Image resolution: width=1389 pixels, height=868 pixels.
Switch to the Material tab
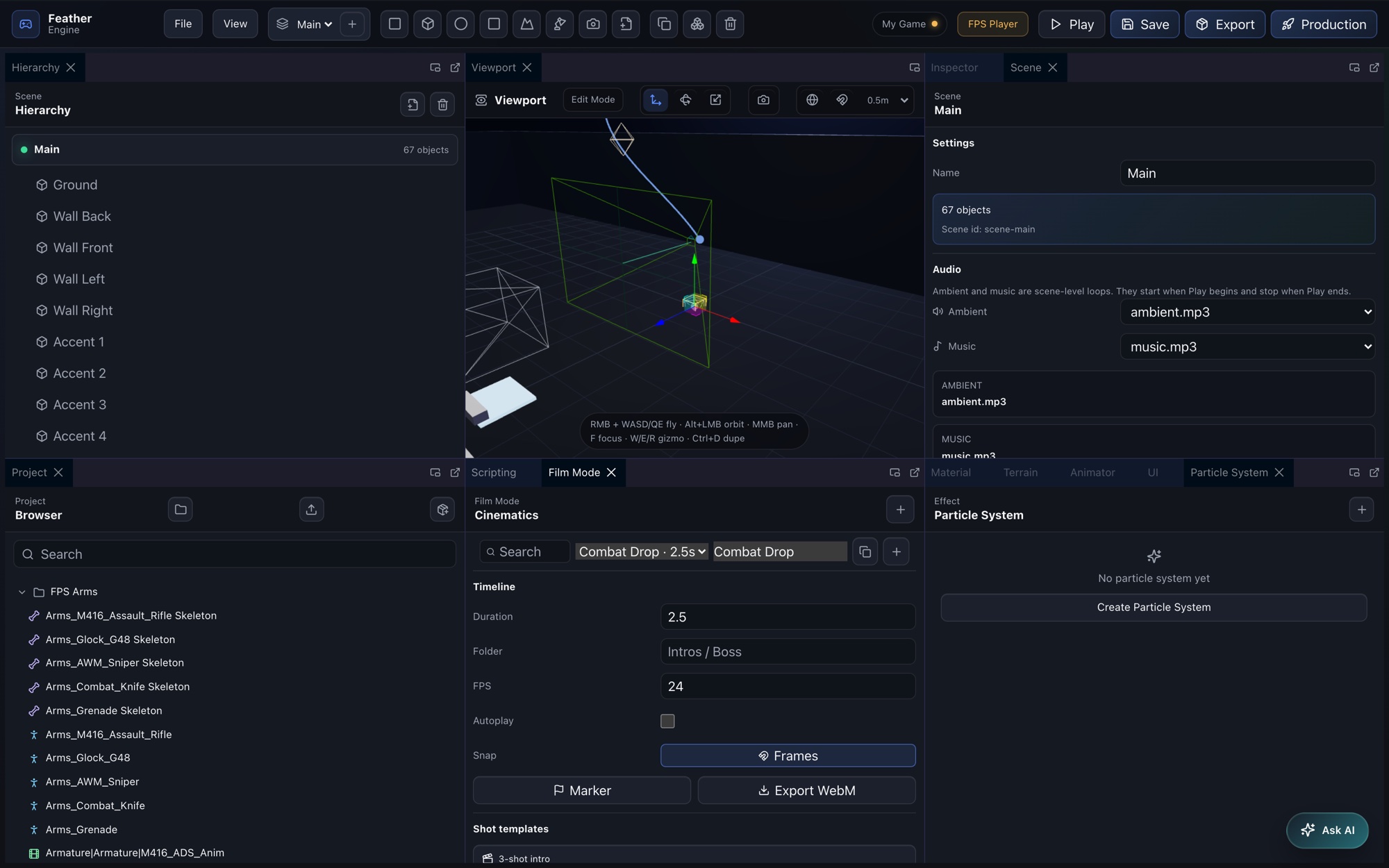tap(951, 473)
